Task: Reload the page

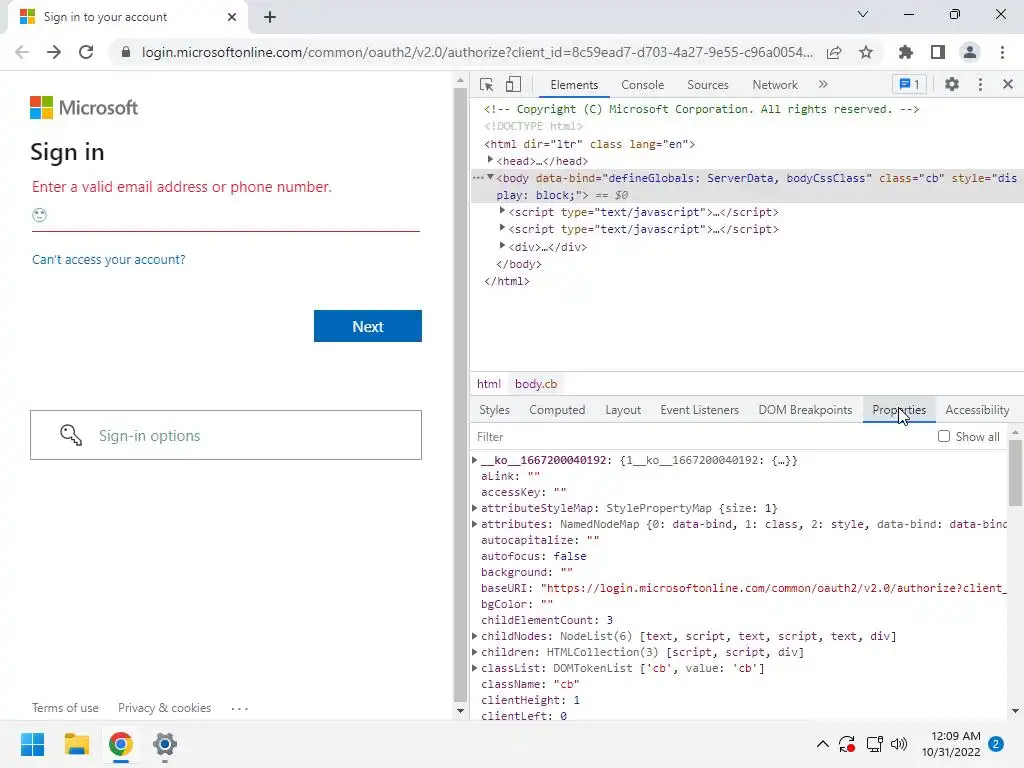Action: (86, 52)
